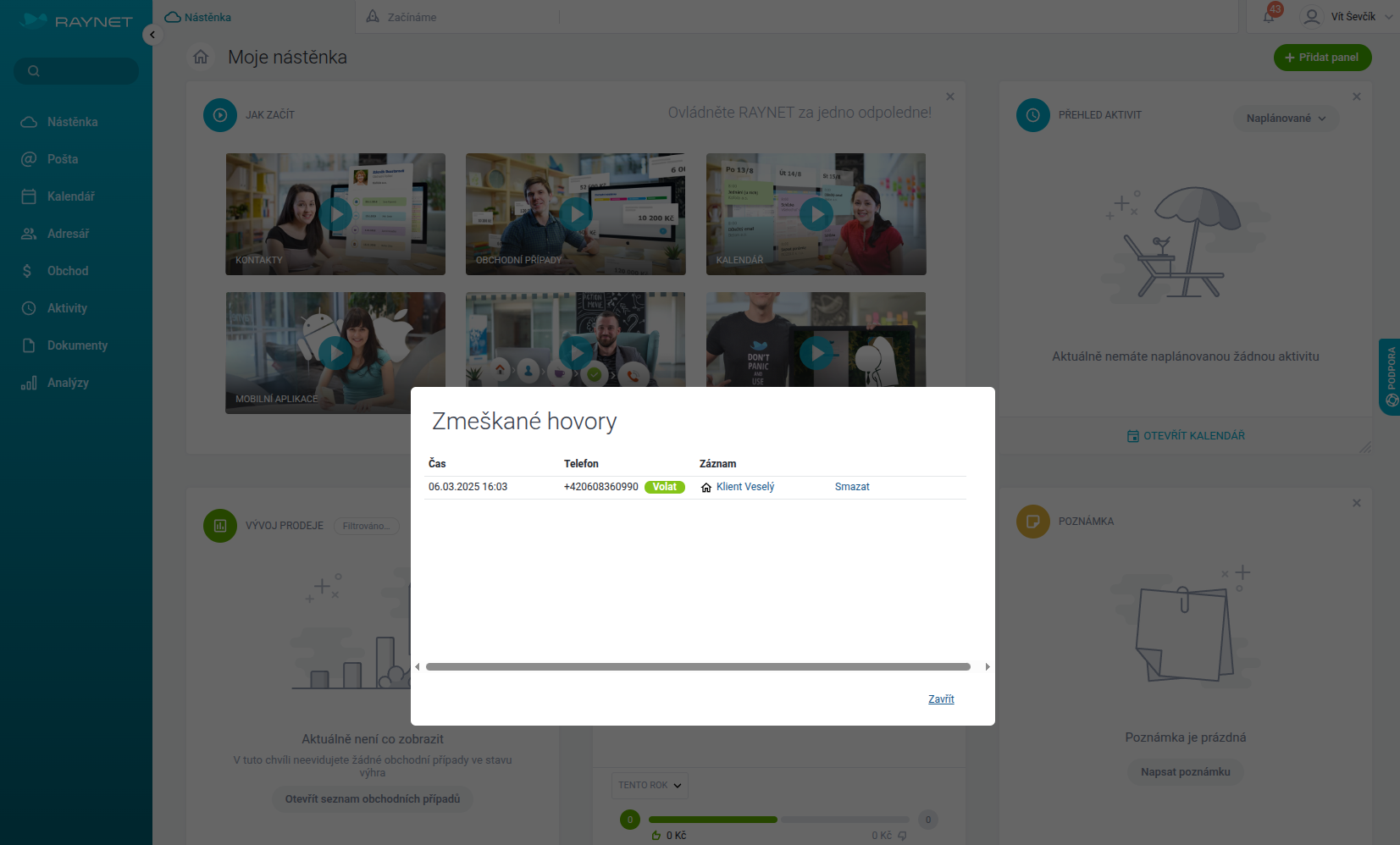Screen dimensions: 1400x845
Task: Switch to the Začínáme tab
Action: click(412, 17)
